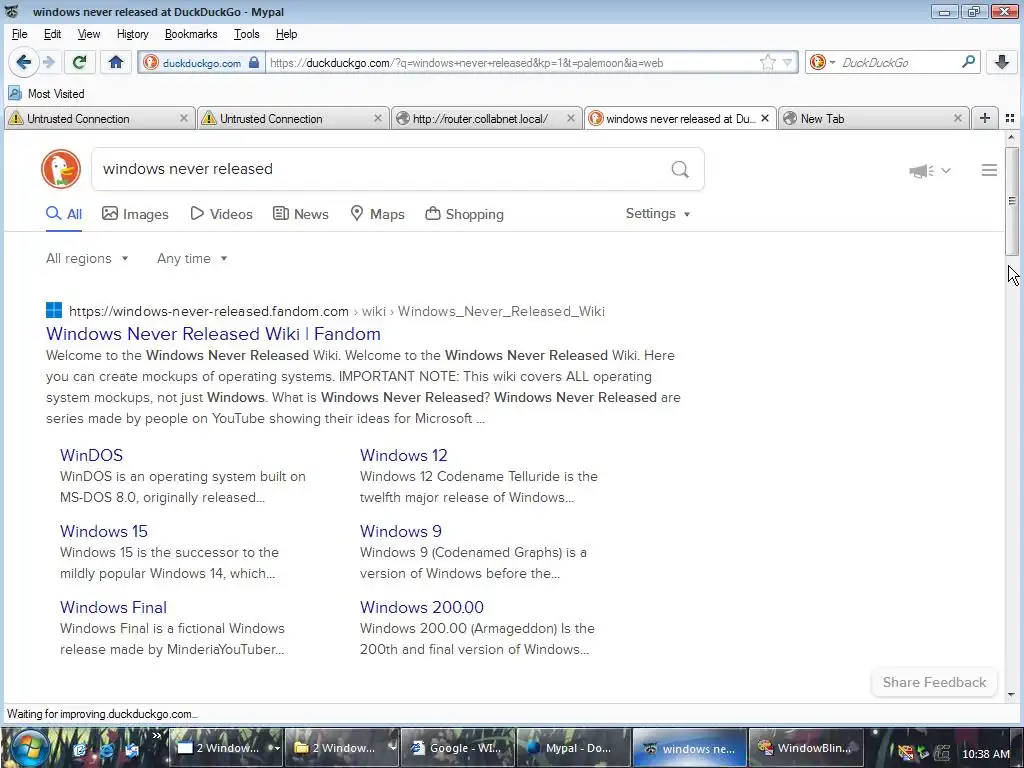Viewport: 1024px width, 768px height.
Task: Open Windows Never Released Wiki | Fandom result
Action: (213, 334)
